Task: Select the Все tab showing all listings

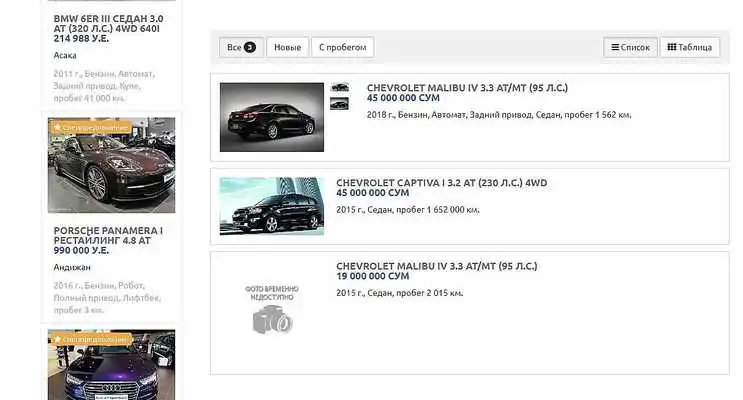Action: click(x=241, y=47)
